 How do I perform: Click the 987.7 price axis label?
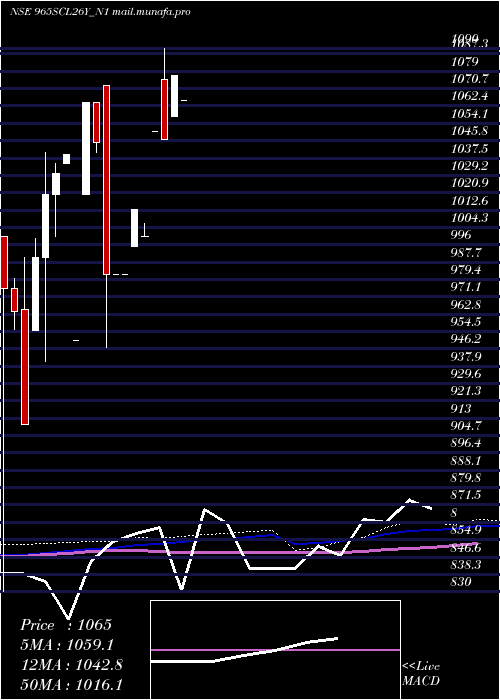(467, 253)
